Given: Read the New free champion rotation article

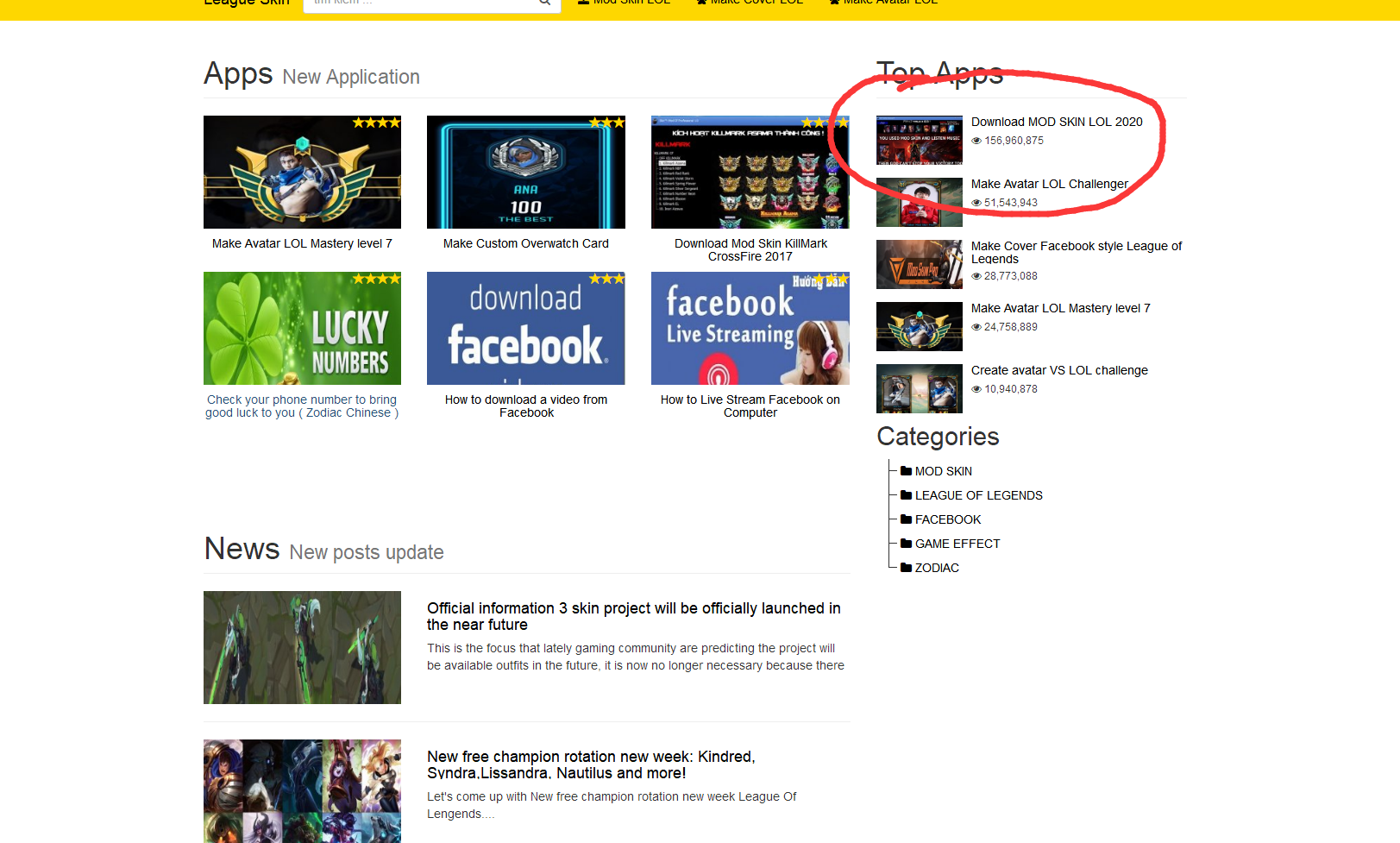Looking at the screenshot, I should point(591,764).
